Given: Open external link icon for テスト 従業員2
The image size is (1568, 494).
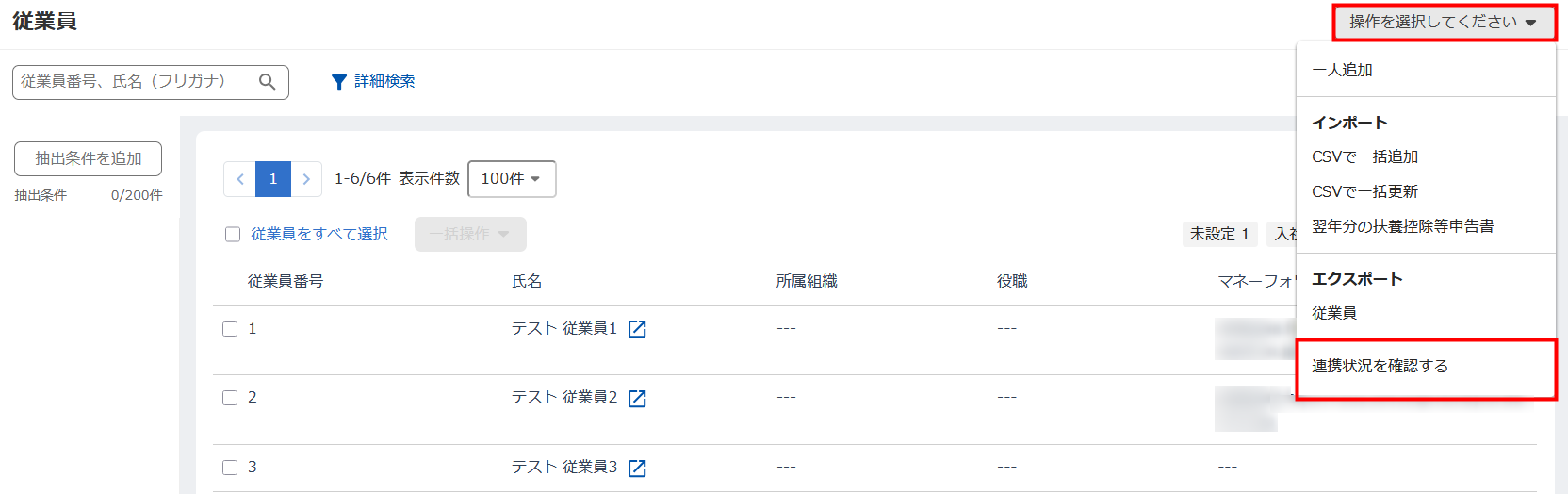Looking at the screenshot, I should [x=637, y=399].
